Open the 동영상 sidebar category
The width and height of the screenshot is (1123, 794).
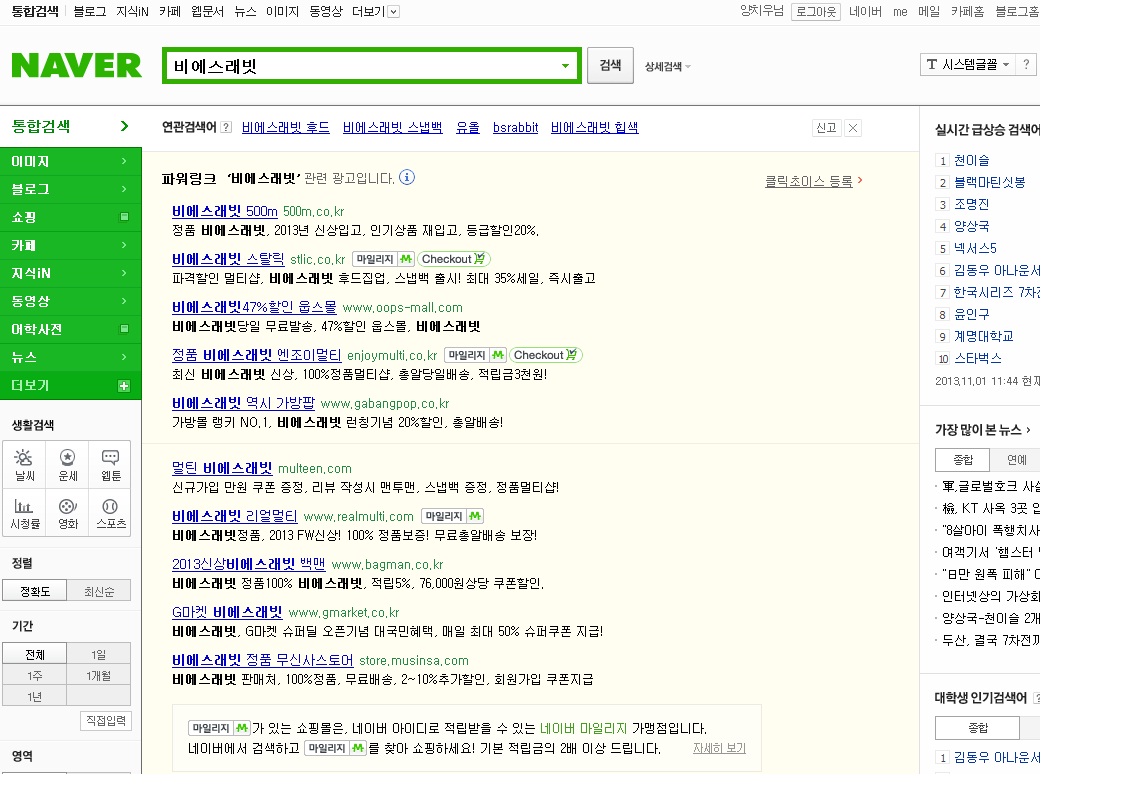71,301
